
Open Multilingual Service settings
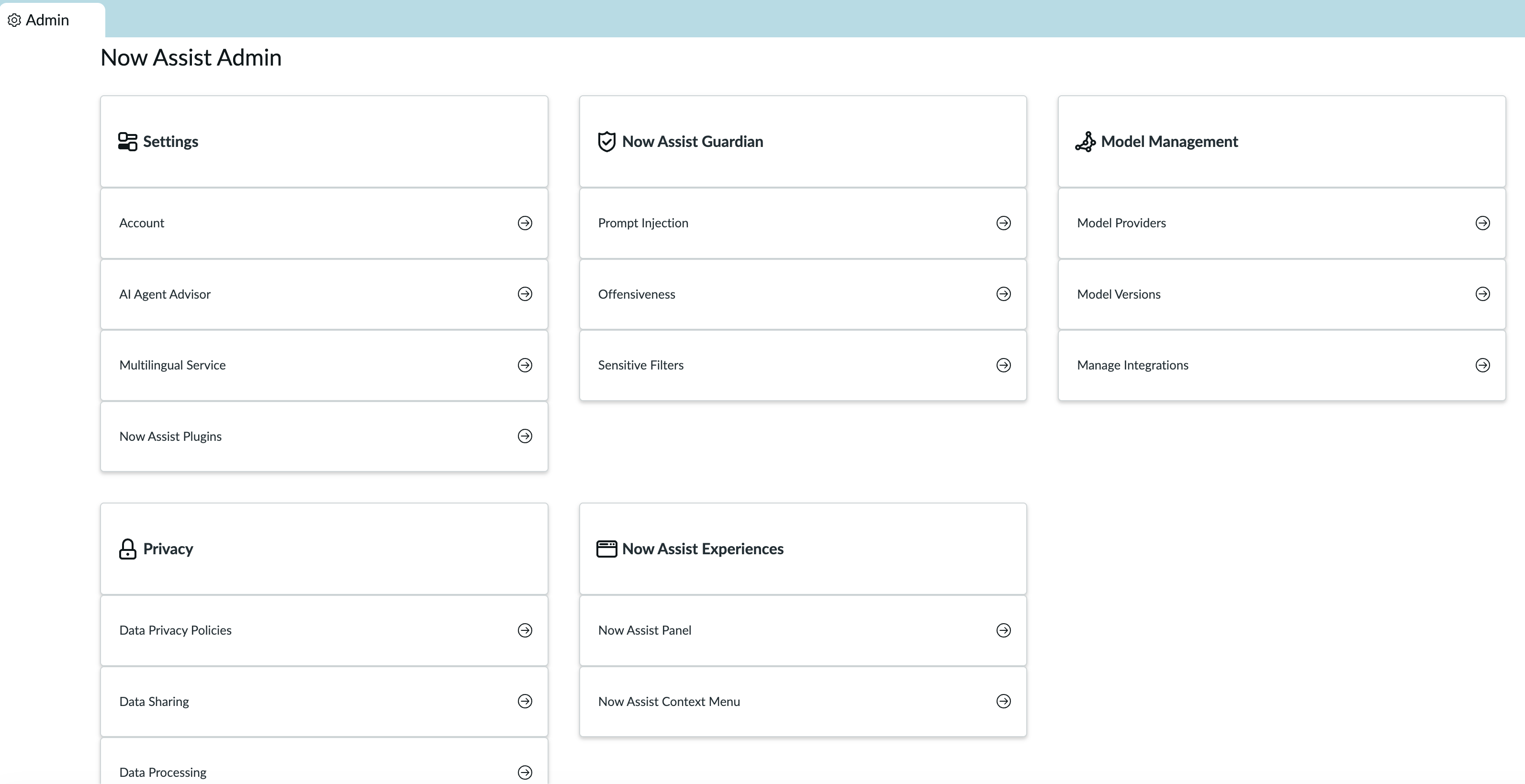click(x=172, y=365)
